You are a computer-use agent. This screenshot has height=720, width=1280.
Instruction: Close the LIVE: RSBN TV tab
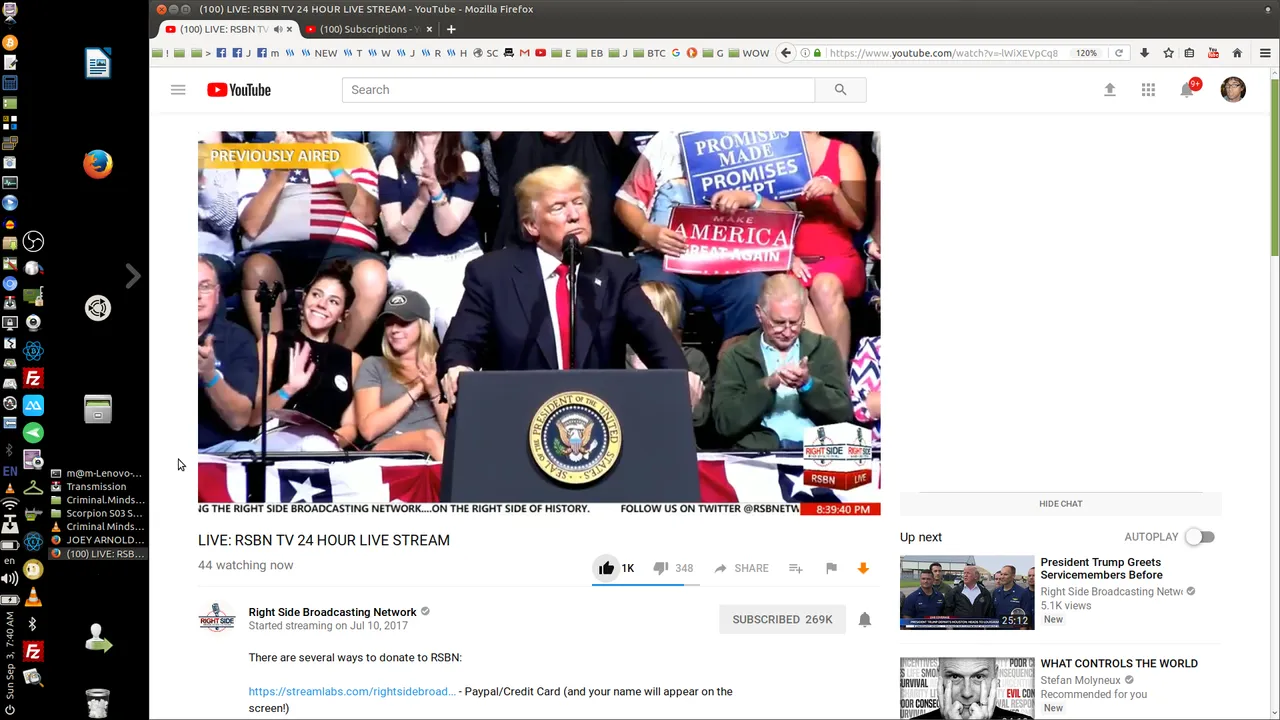290,29
